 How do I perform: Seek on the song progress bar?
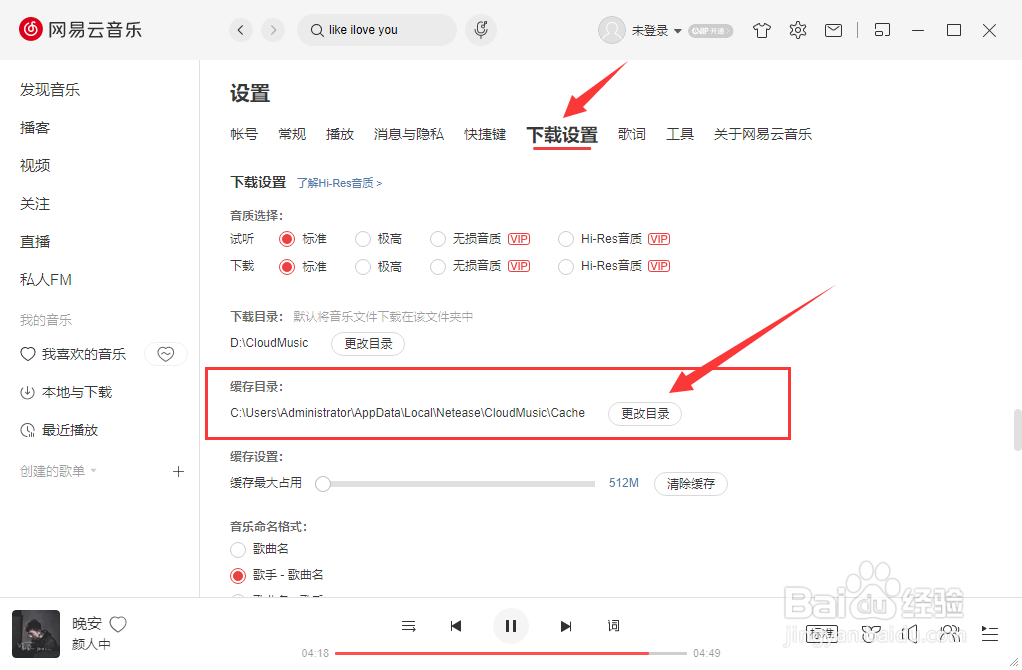(511, 653)
